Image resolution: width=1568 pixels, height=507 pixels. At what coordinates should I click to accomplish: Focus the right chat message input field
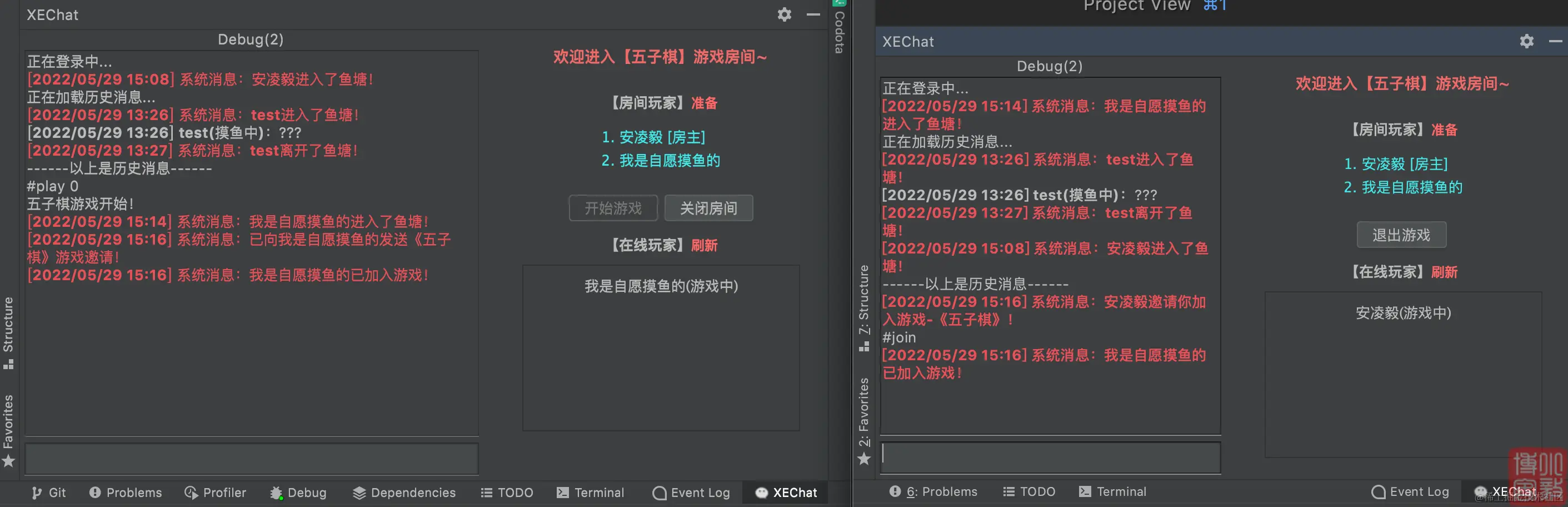1051,457
